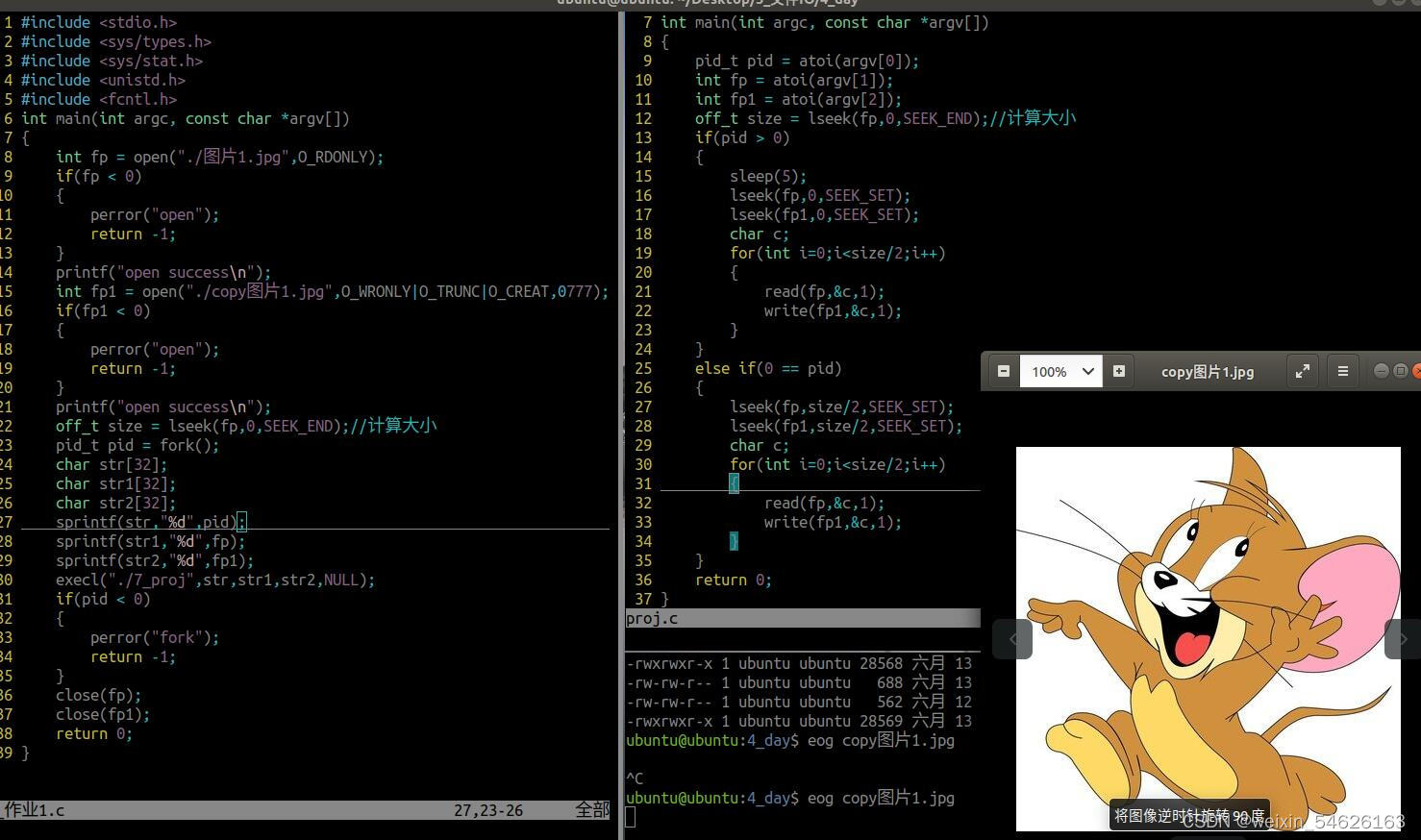Click the char str1[32]; declaration
This screenshot has width=1421, height=840.
115,483
